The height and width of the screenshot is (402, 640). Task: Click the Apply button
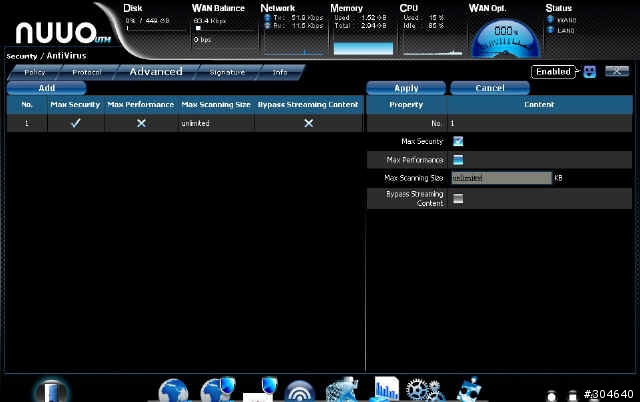click(406, 88)
